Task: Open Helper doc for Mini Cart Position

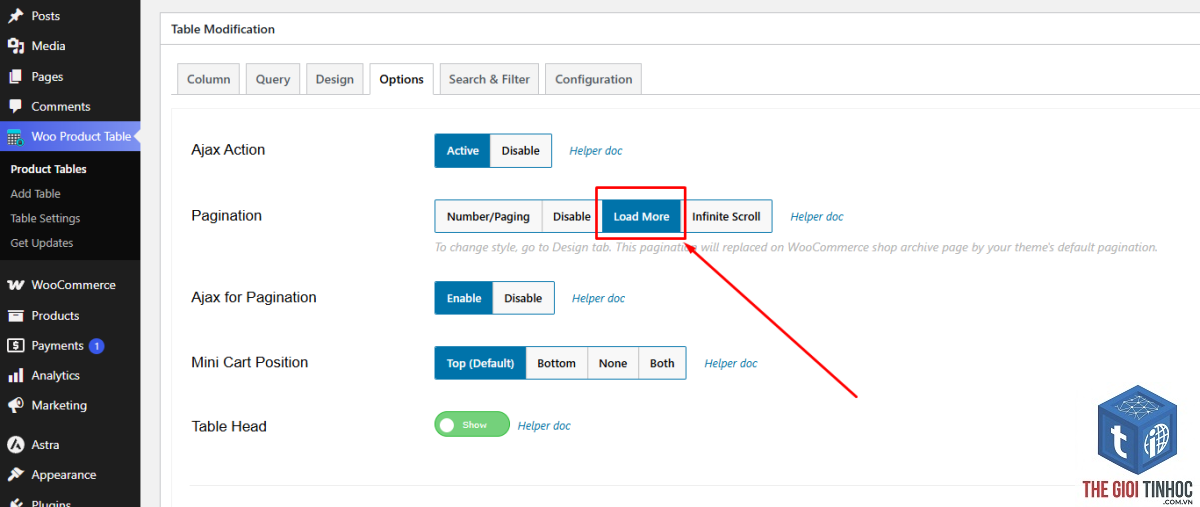Action: click(731, 363)
